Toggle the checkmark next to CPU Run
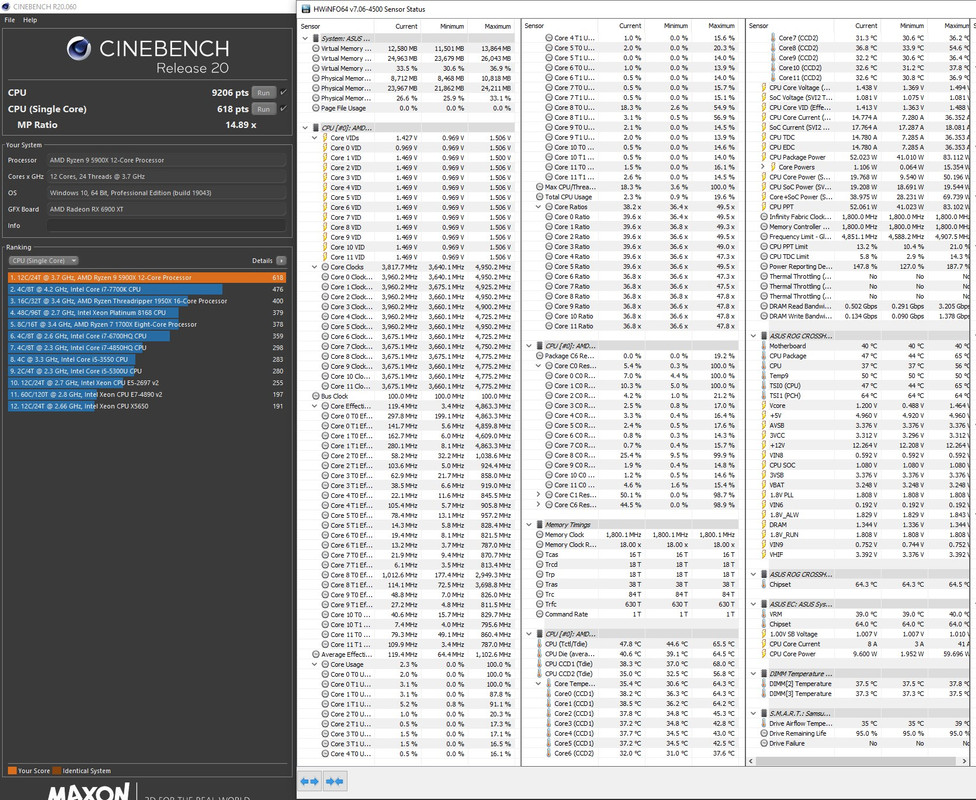This screenshot has width=976, height=800. point(283,92)
